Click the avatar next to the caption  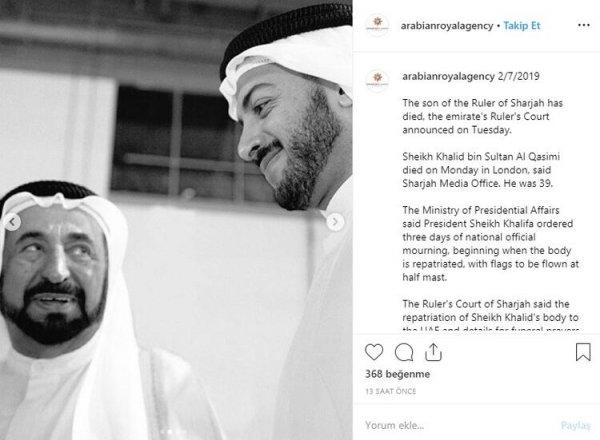[376, 76]
